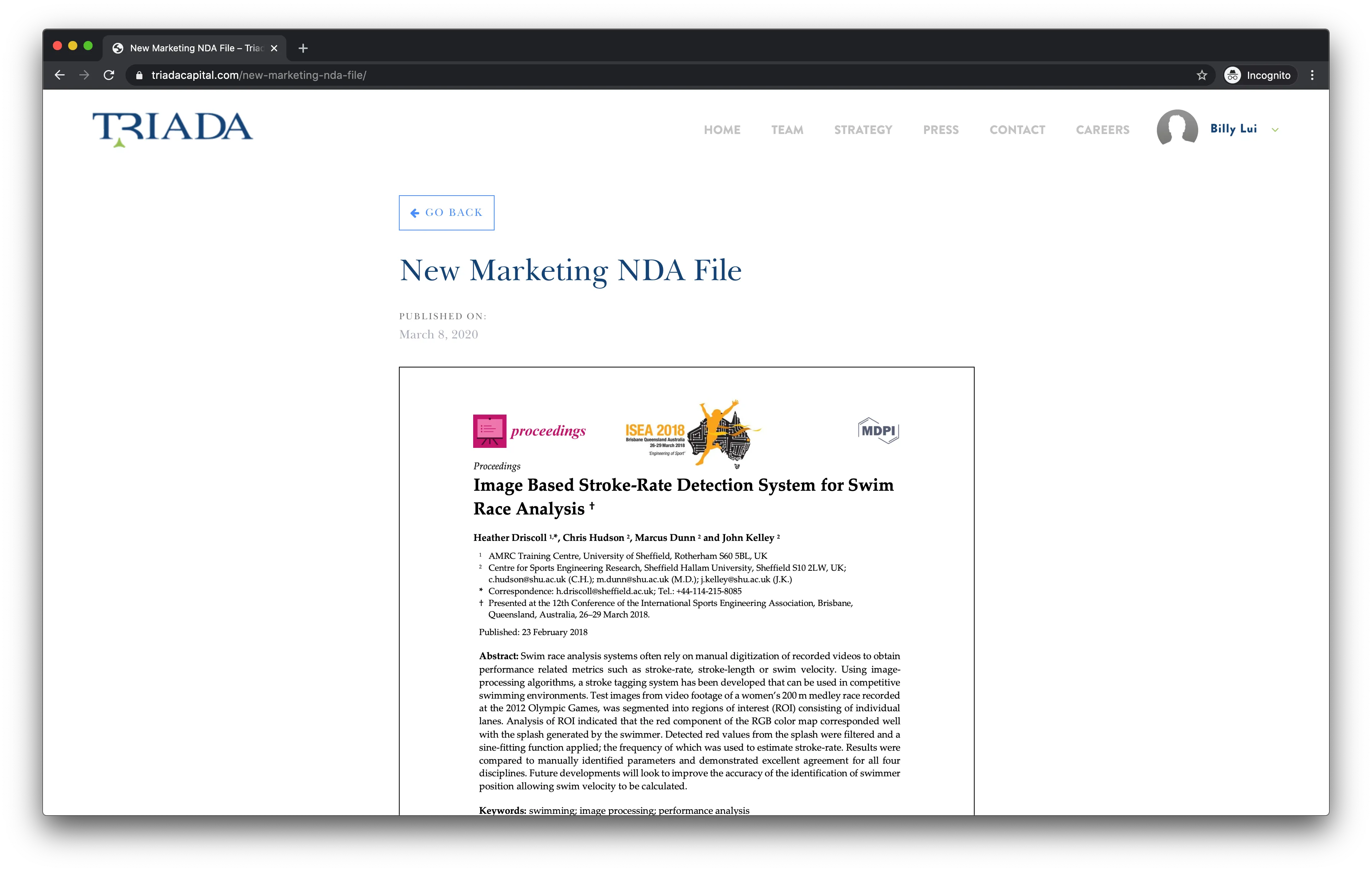Image resolution: width=1372 pixels, height=872 pixels.
Task: Expand the Billy Lui user dropdown chevron
Action: 1275,130
